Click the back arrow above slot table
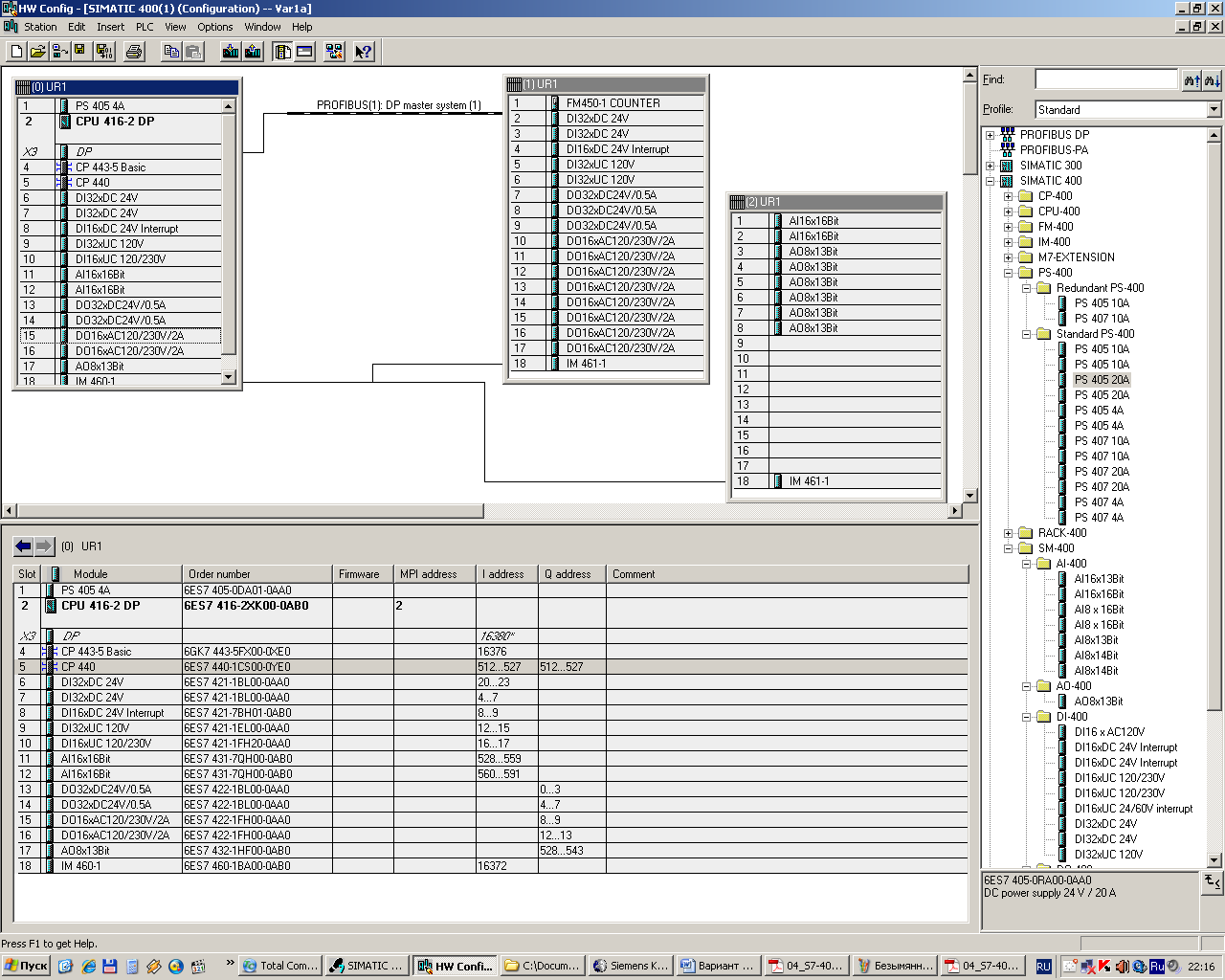Screen dimensions: 1225x980 23,546
